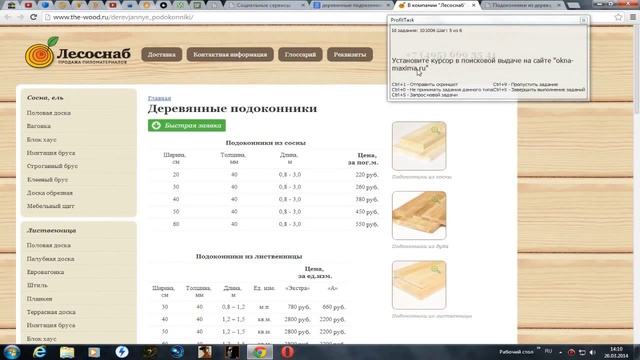Open the Контактная информация page
This screenshot has height=360, width=640.
coord(230,55)
